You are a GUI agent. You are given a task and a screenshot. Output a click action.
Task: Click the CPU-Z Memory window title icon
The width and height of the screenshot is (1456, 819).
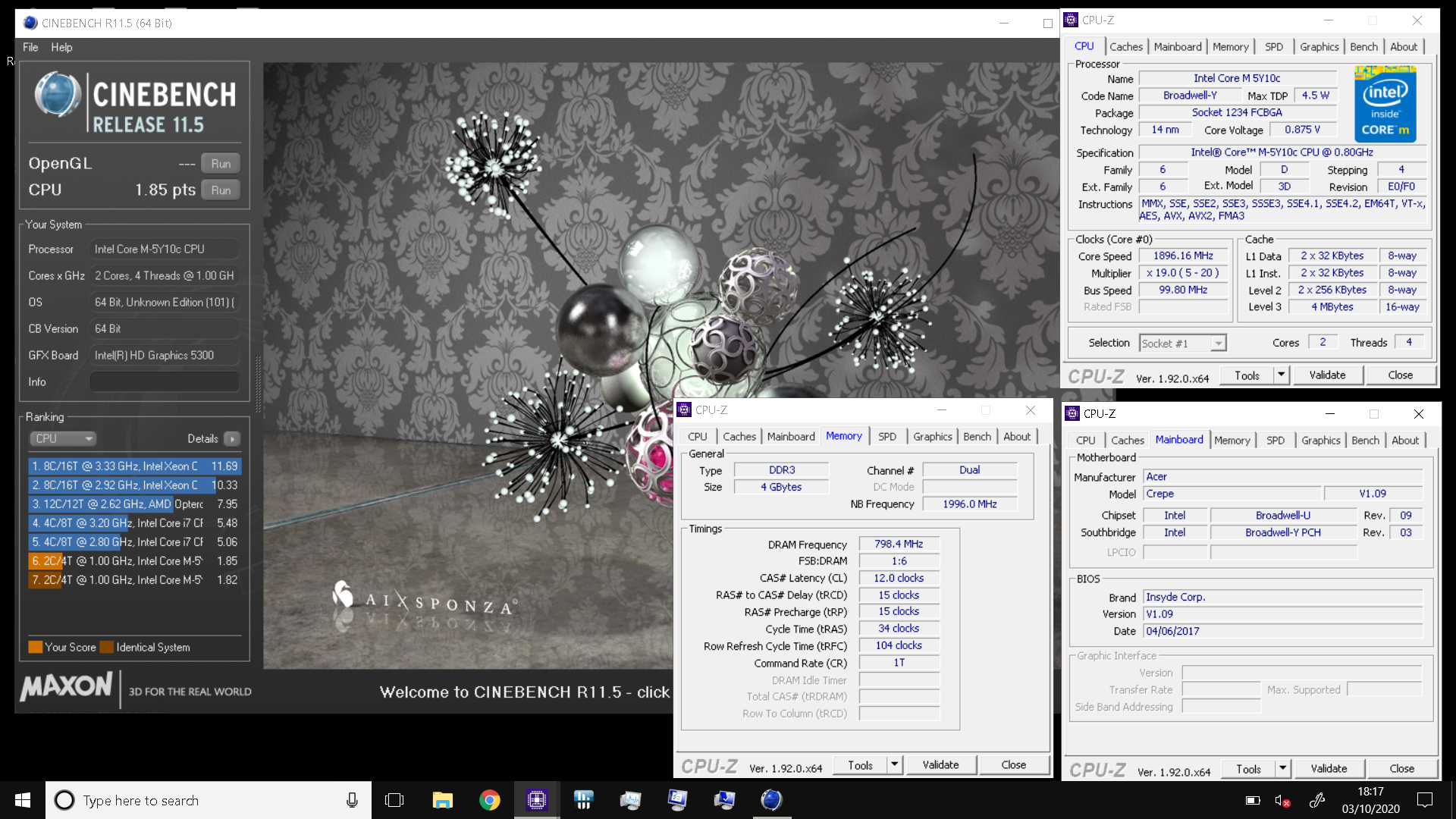coord(684,410)
